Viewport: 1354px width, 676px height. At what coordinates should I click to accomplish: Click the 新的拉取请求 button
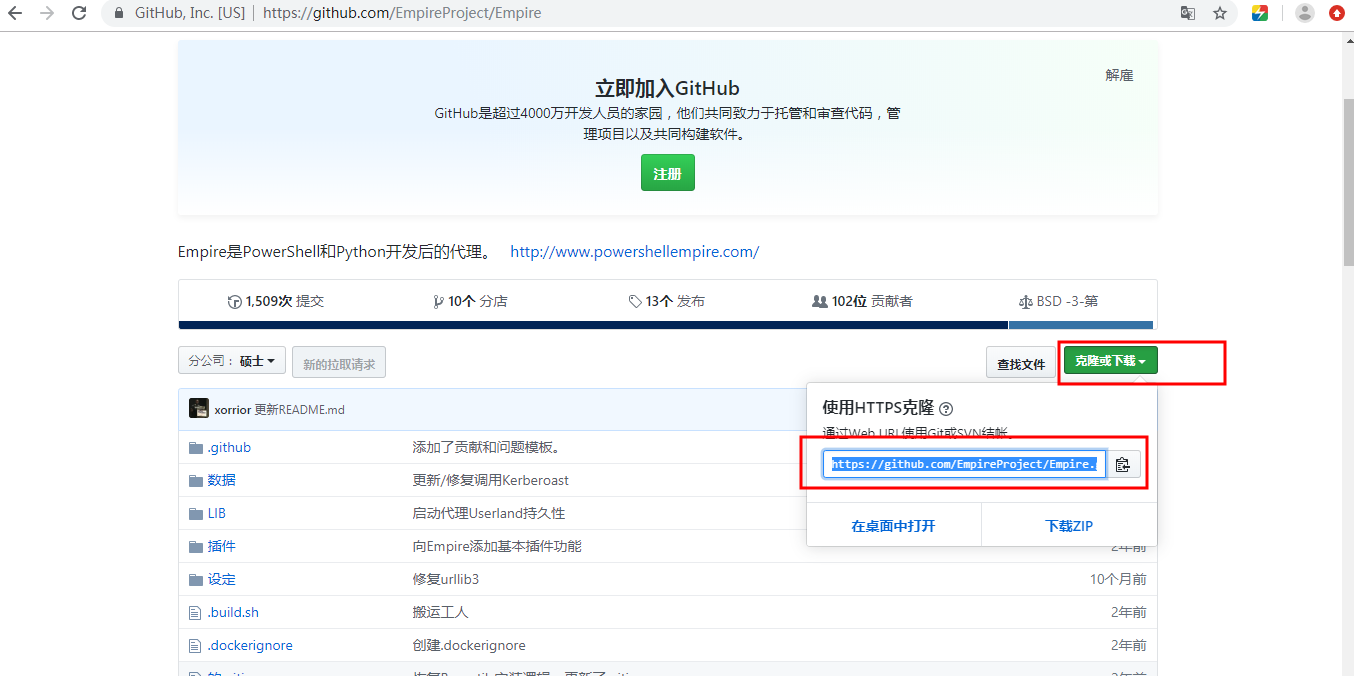pyautogui.click(x=339, y=363)
